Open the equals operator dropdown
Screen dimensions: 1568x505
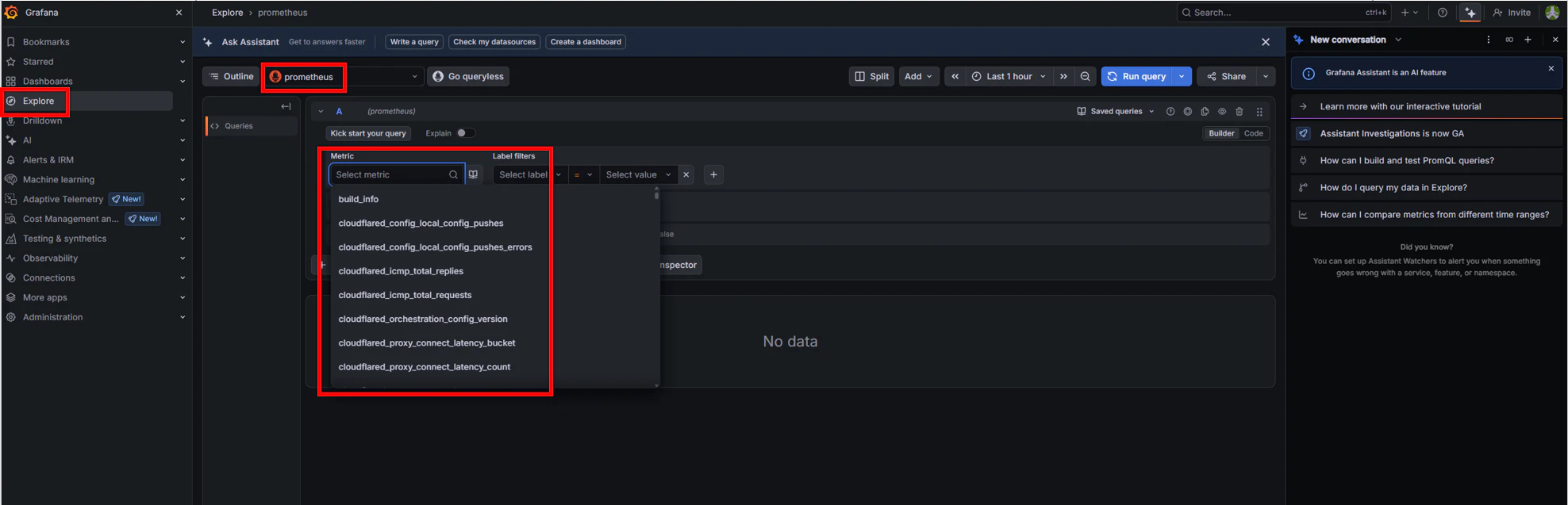point(583,174)
